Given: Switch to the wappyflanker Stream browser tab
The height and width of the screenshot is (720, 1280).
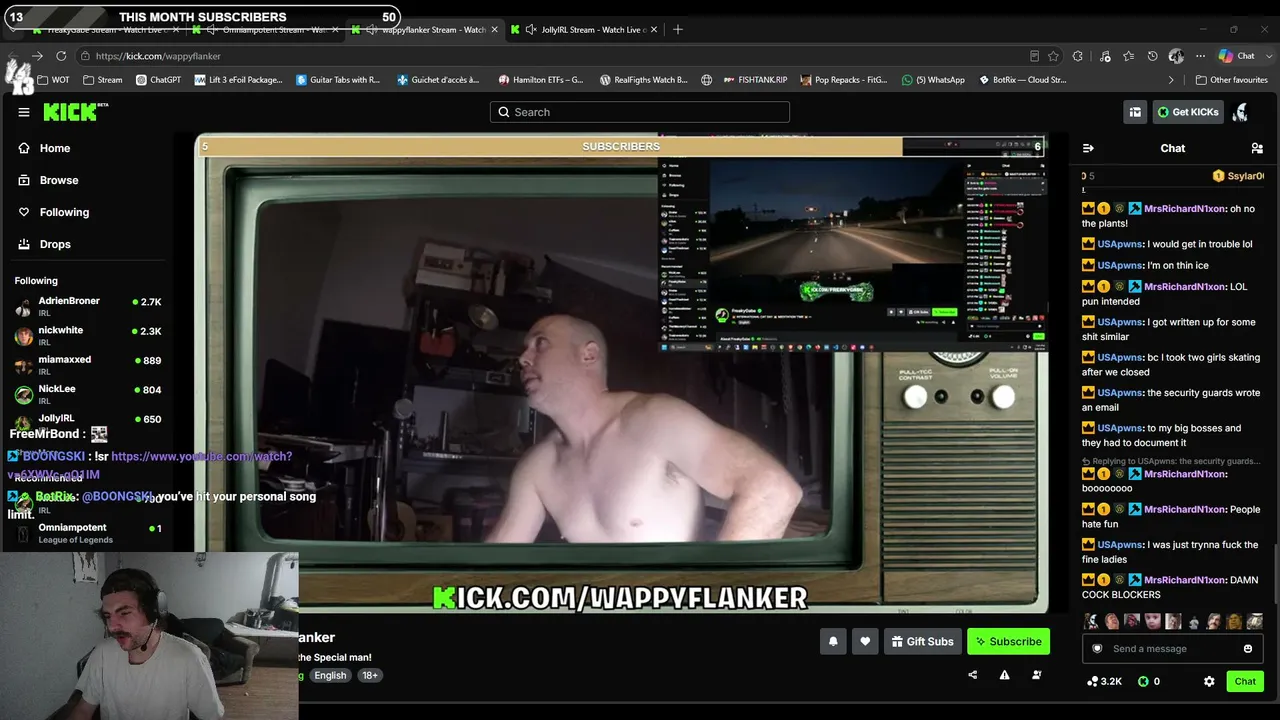Looking at the screenshot, I should click(427, 30).
